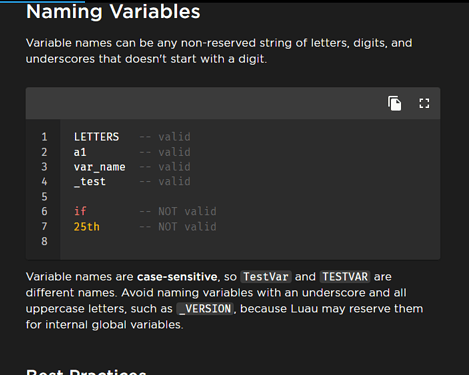Click line number 5 in the gutter
This screenshot has height=375, width=469.
coord(44,197)
